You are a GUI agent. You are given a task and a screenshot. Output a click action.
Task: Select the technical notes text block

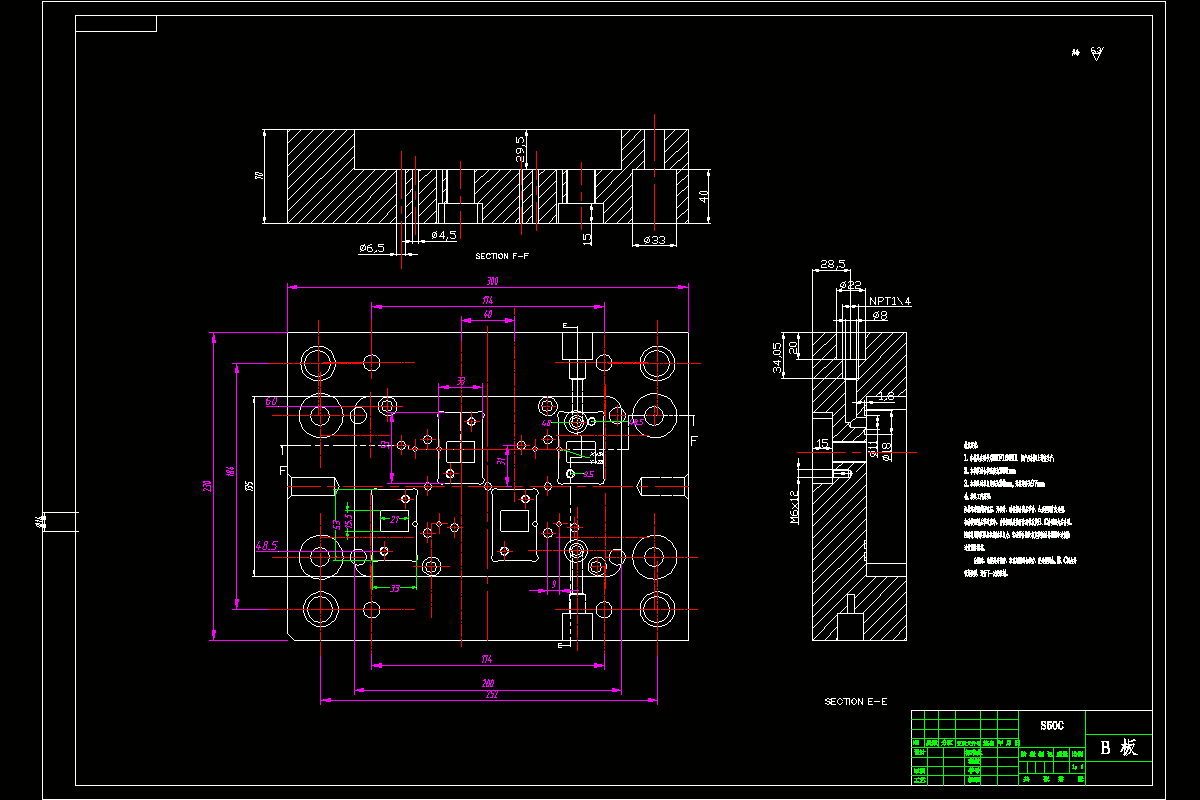click(x=1020, y=508)
